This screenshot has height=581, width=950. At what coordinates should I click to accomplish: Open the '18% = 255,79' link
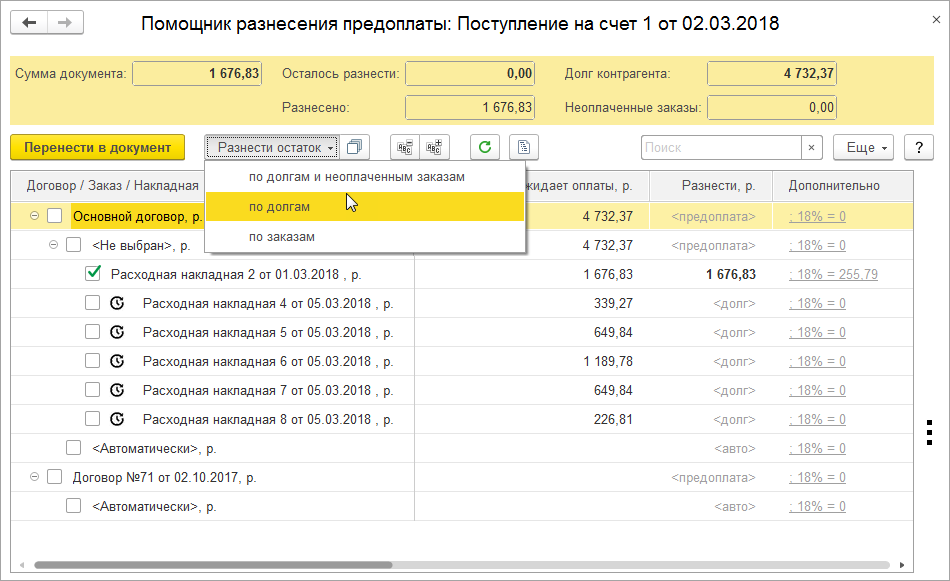[833, 274]
